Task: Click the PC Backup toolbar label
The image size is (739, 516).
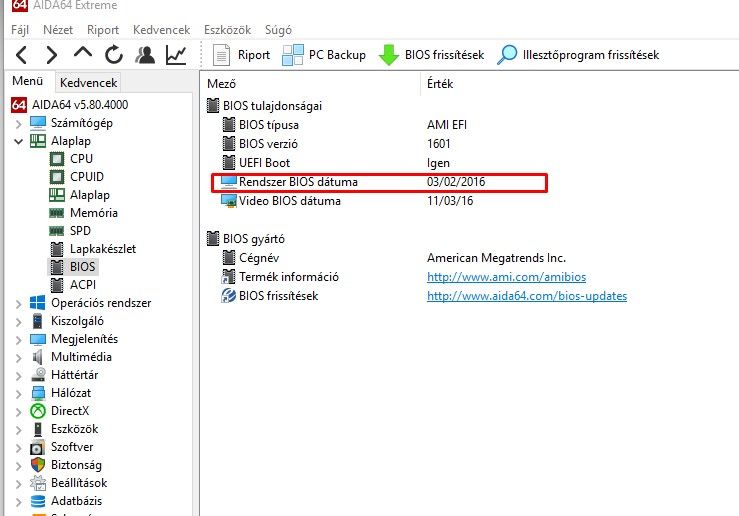Action: pos(337,55)
